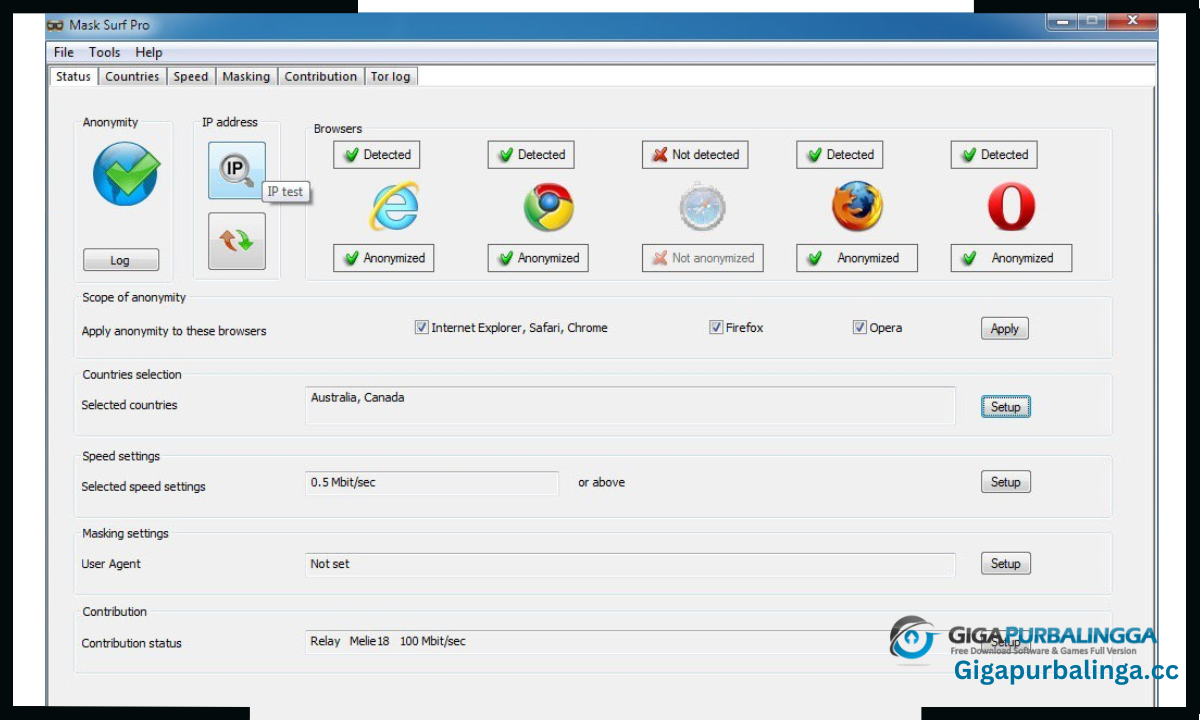Click the Anonymity globe checkmark icon
Image resolution: width=1200 pixels, height=720 pixels.
tap(126, 174)
